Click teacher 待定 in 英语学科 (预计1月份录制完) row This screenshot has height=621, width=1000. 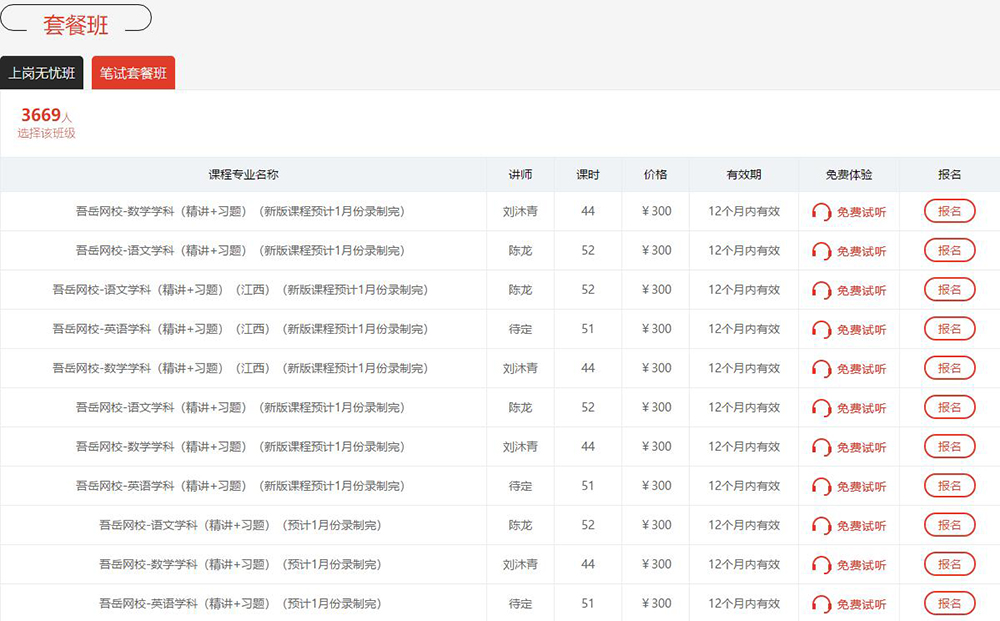520,604
